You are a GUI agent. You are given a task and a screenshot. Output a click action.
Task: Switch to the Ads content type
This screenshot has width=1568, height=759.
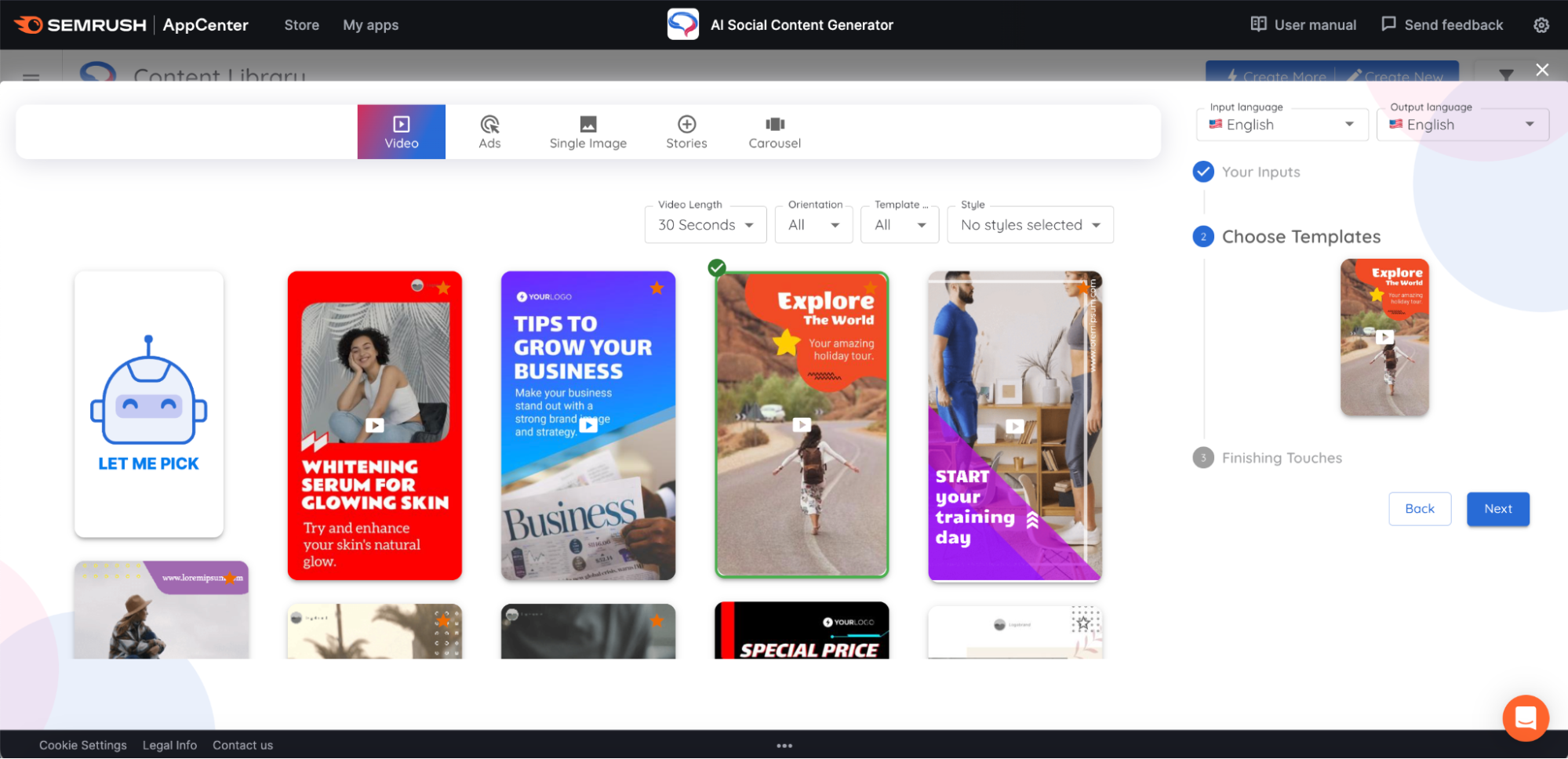click(x=489, y=131)
